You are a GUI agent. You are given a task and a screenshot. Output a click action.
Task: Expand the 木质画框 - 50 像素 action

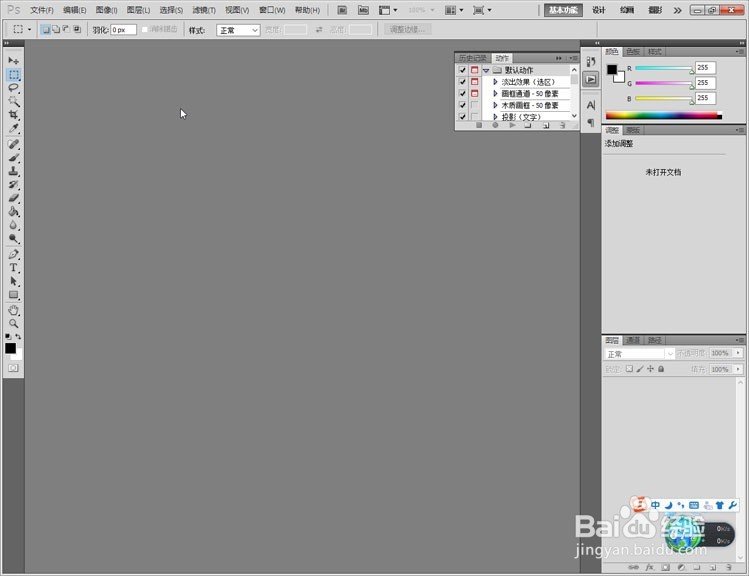495,105
